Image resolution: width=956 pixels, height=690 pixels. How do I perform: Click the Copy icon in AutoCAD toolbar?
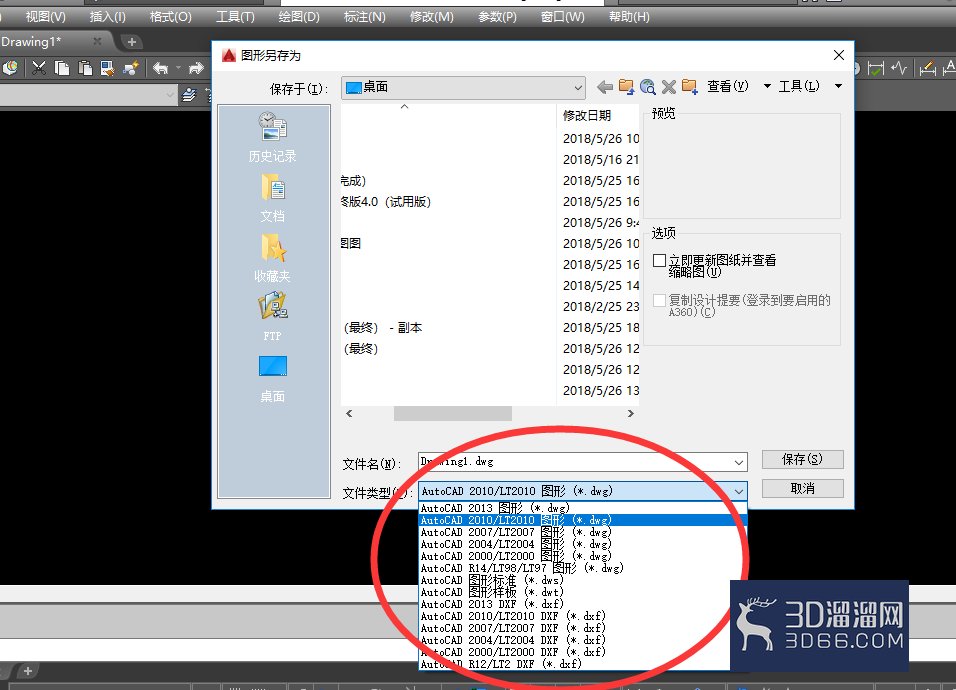pos(62,68)
